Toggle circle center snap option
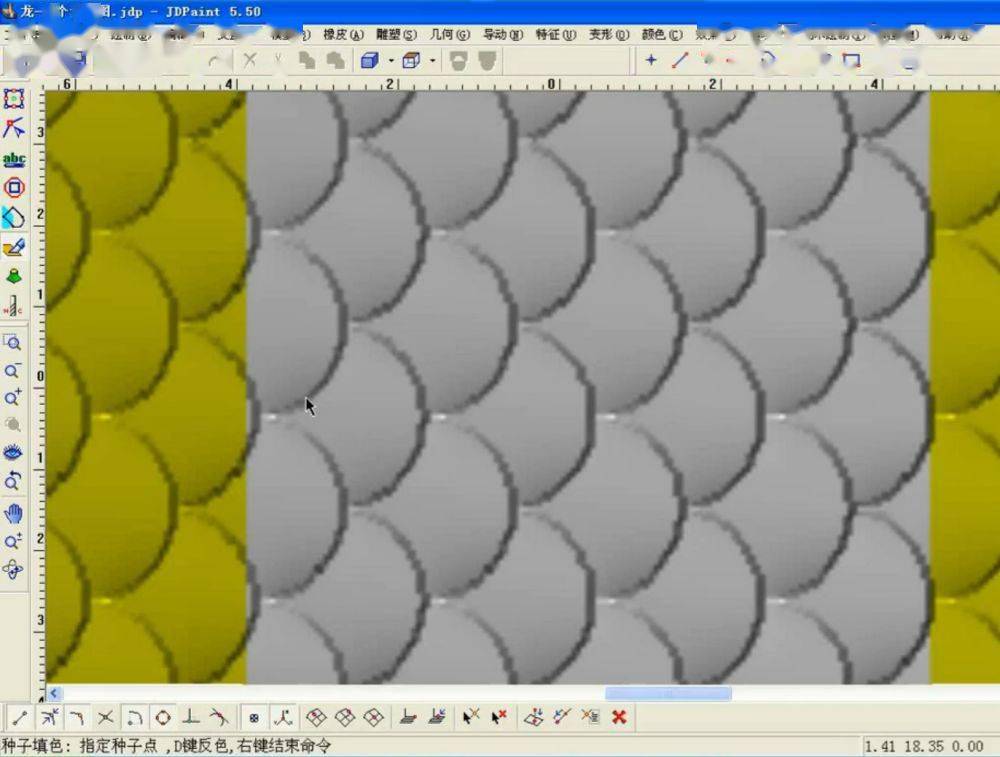This screenshot has height=757, width=1000. coord(163,717)
